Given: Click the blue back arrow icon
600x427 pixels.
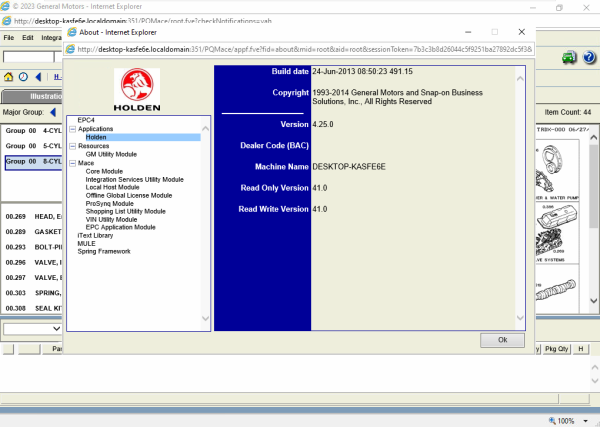Looking at the screenshot, I should click(x=38, y=77).
